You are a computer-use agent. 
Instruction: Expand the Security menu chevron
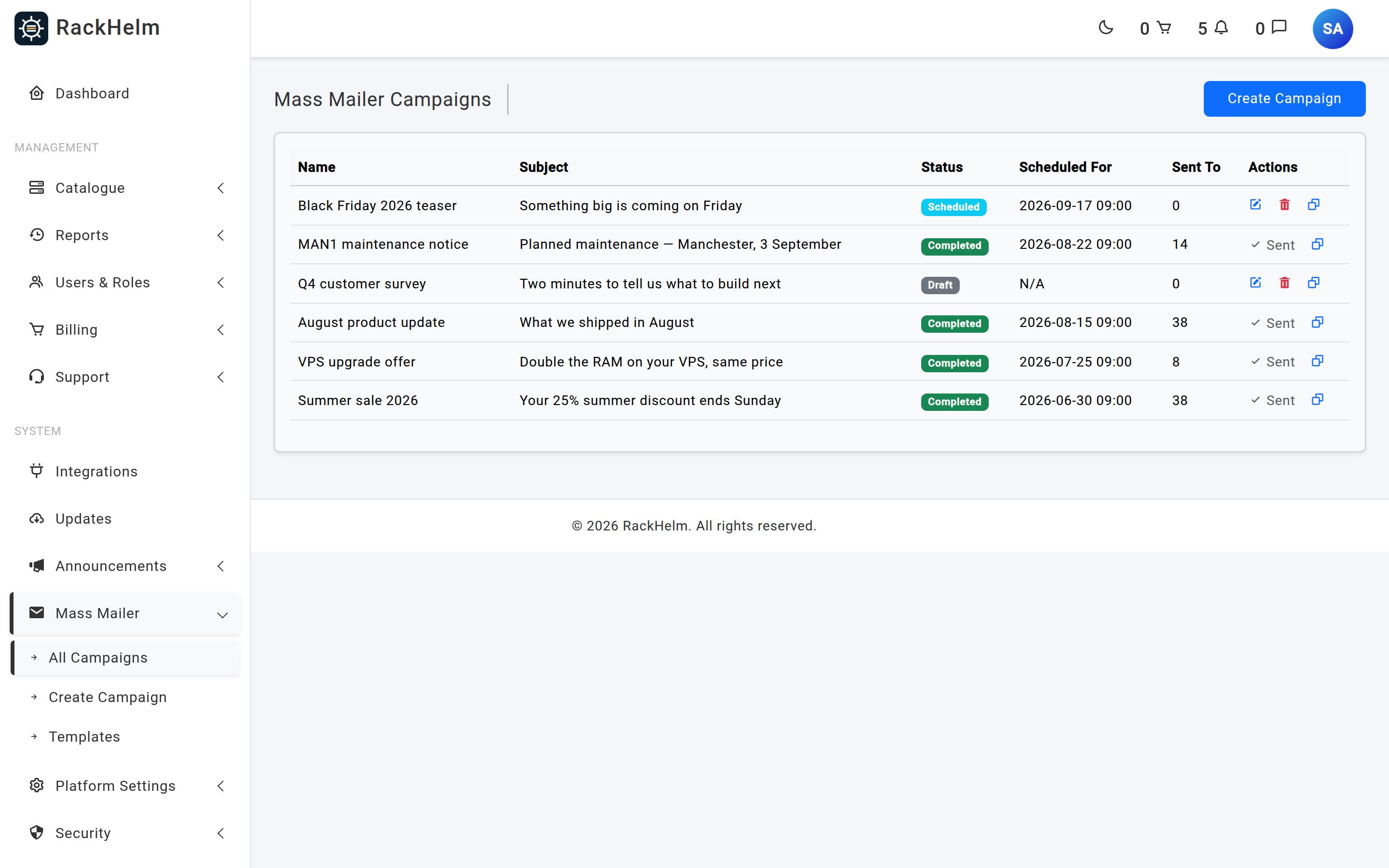click(221, 833)
